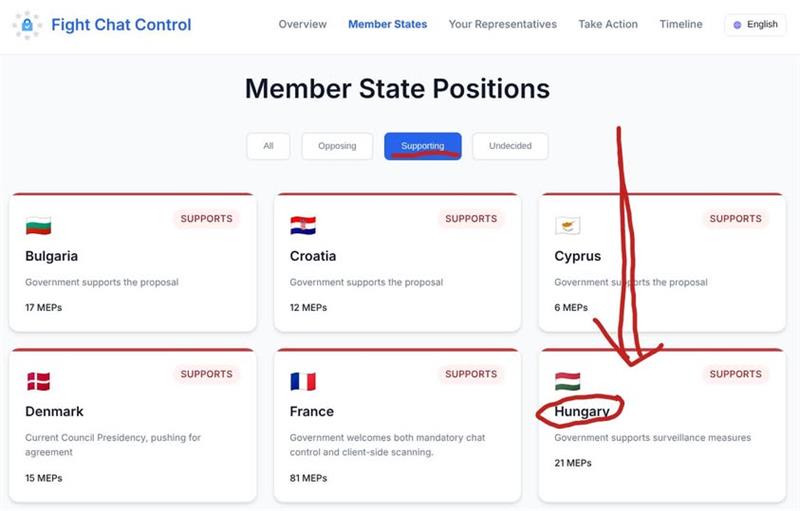Click the Fight Chat Control title link
Viewport: 800px width, 511px height.
click(121, 25)
